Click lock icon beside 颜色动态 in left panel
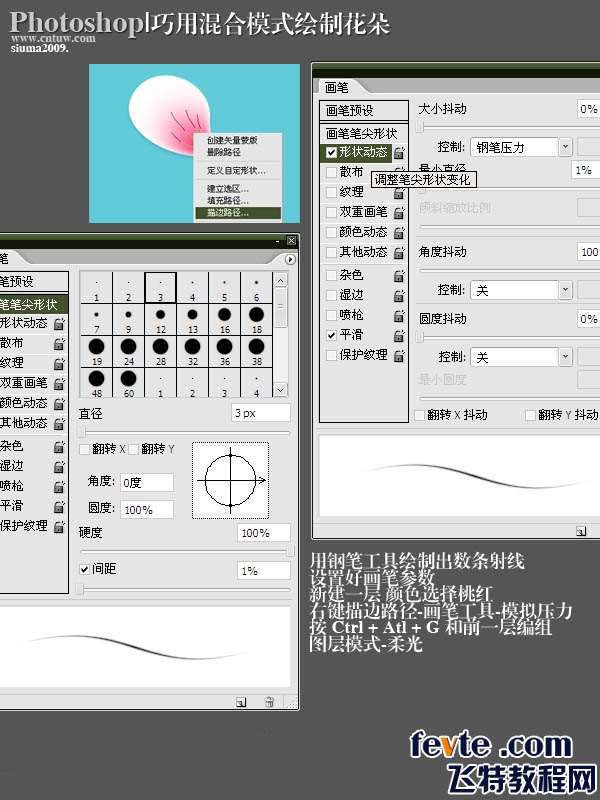 59,404
